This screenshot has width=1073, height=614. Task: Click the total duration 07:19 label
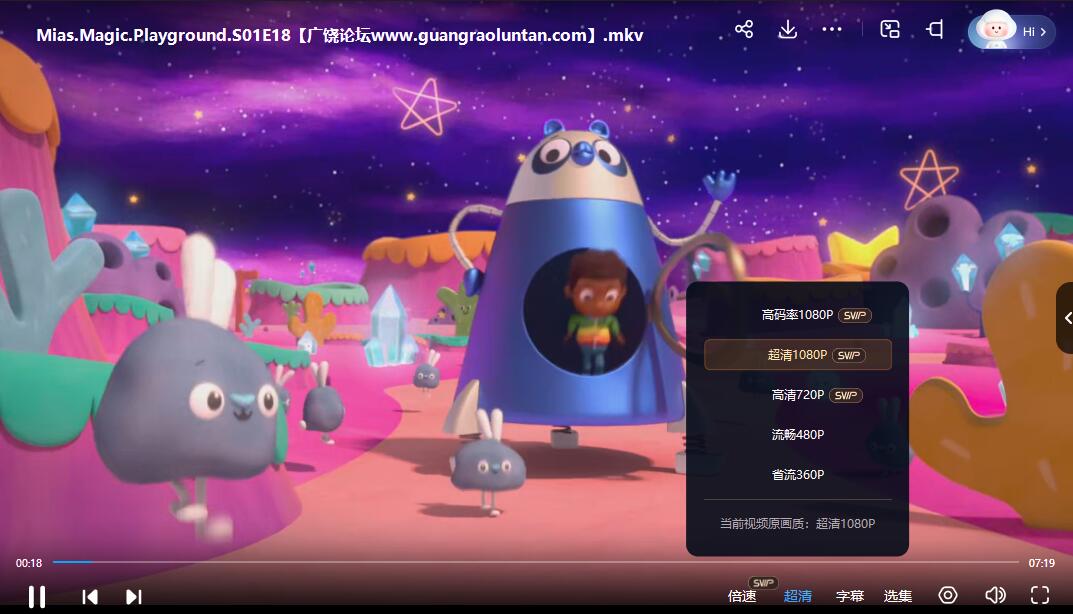[1042, 563]
